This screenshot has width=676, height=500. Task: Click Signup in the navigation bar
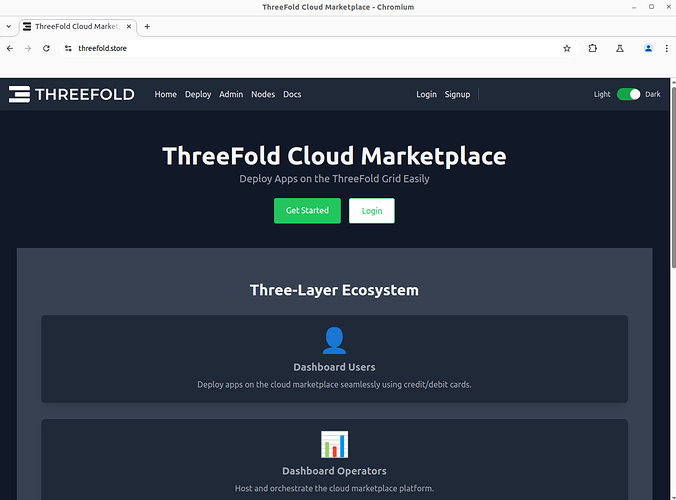pos(457,94)
